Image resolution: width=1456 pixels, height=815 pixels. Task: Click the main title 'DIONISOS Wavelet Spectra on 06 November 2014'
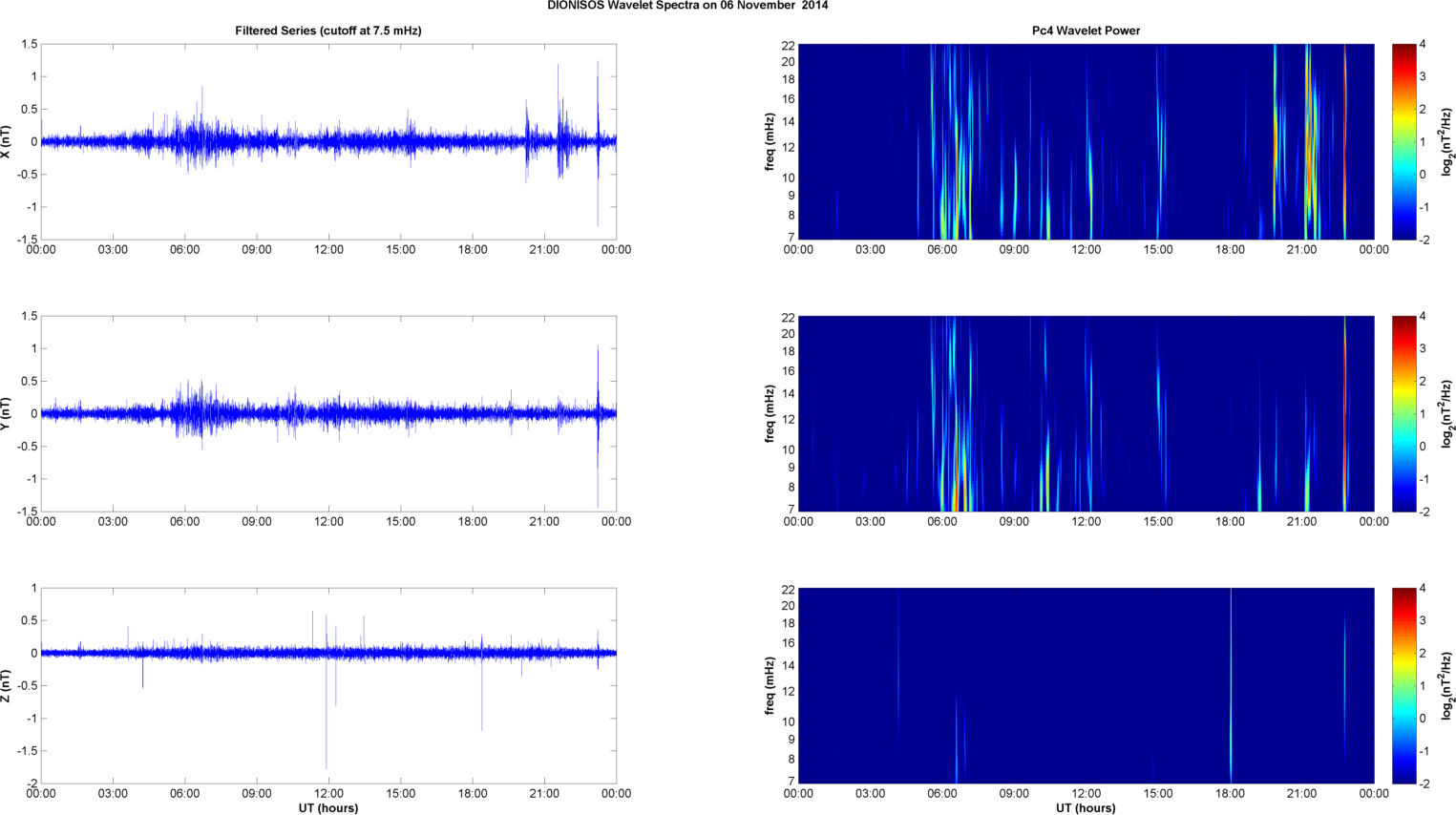687,6
